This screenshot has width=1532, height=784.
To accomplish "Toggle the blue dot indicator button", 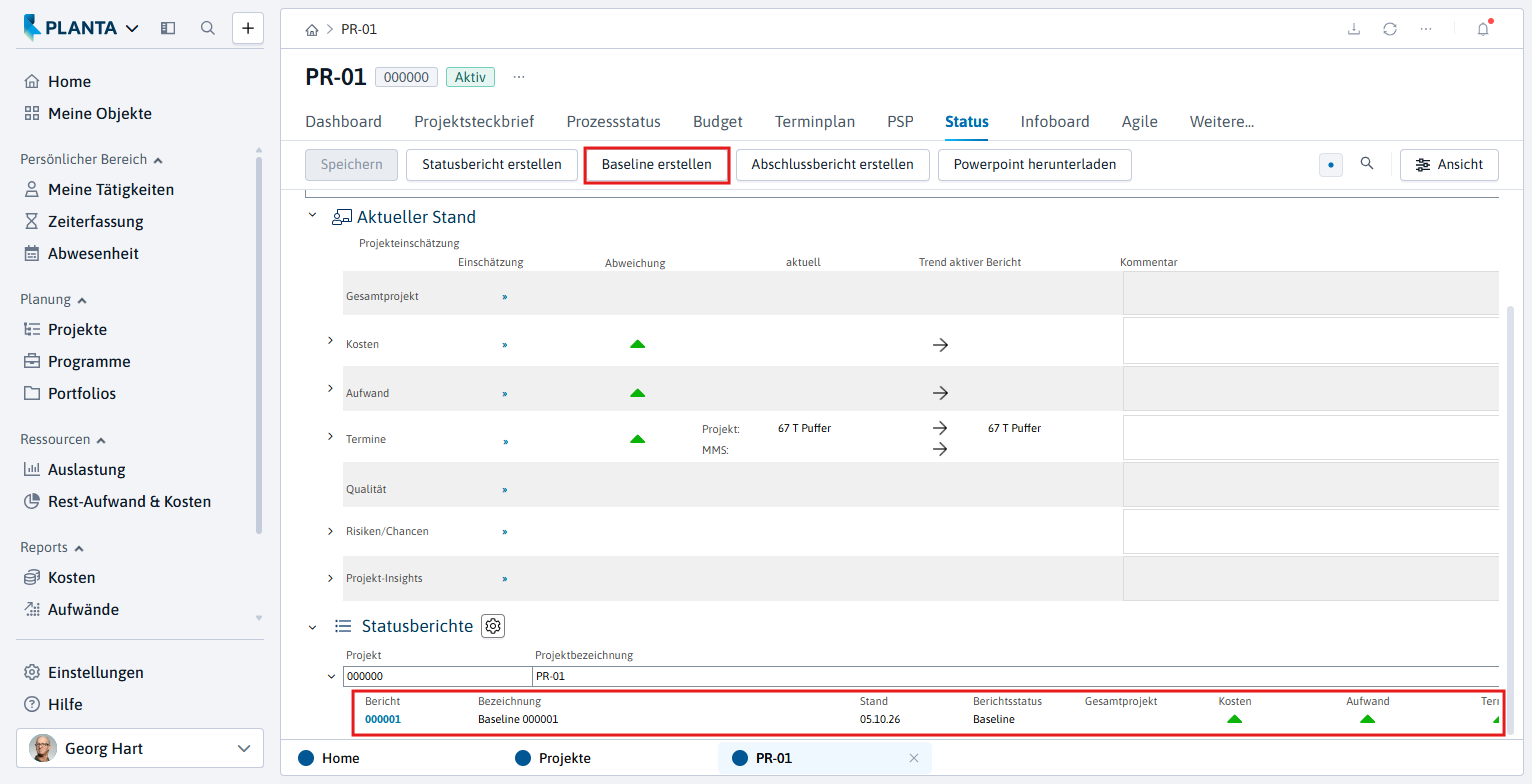I will tap(1331, 165).
